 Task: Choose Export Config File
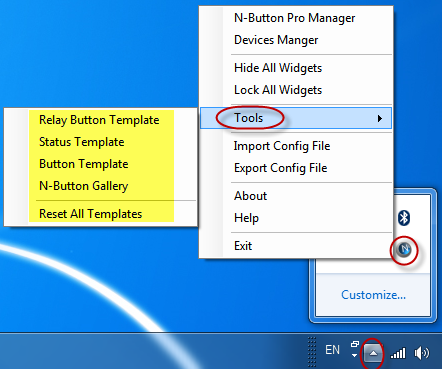281,168
